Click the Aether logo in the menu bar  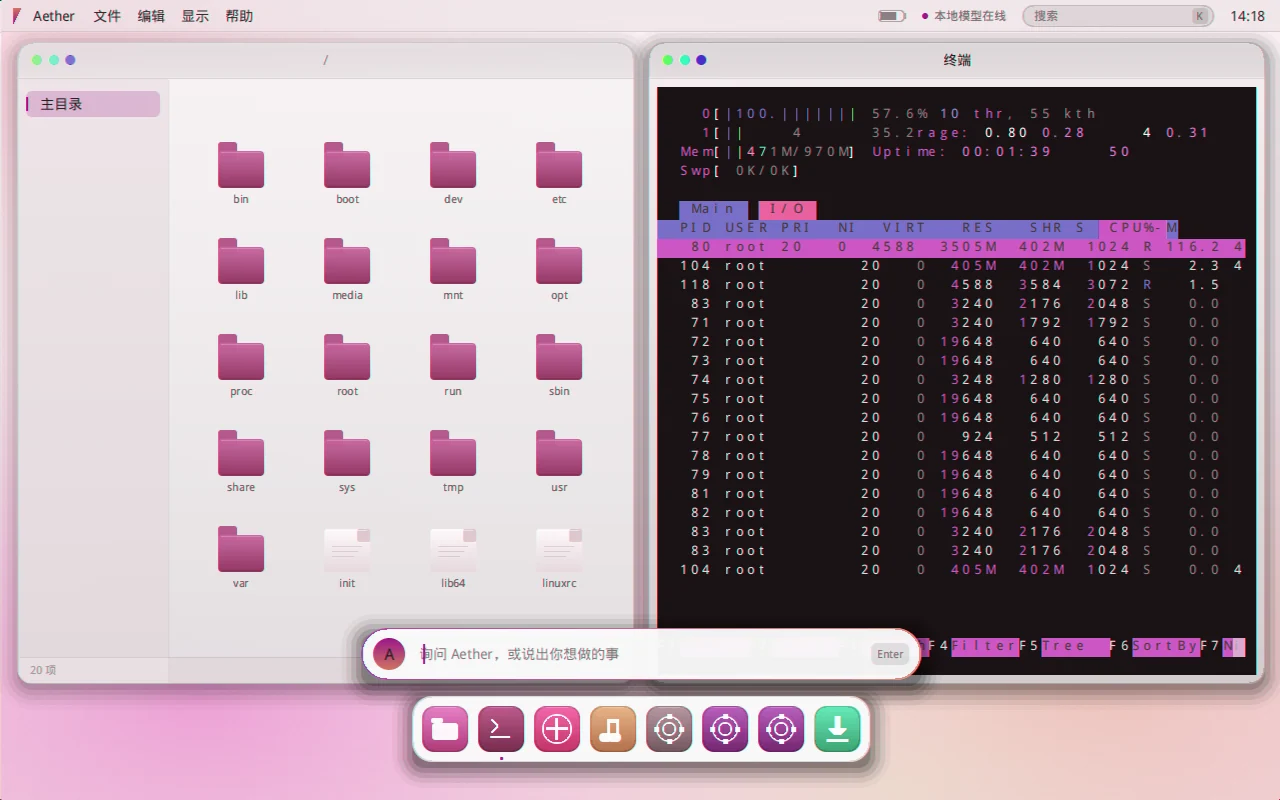point(16,16)
